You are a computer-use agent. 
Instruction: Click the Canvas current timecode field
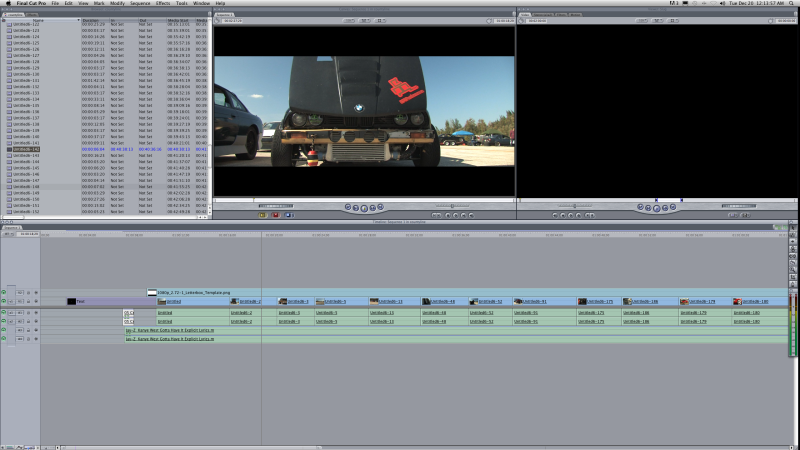504,21
